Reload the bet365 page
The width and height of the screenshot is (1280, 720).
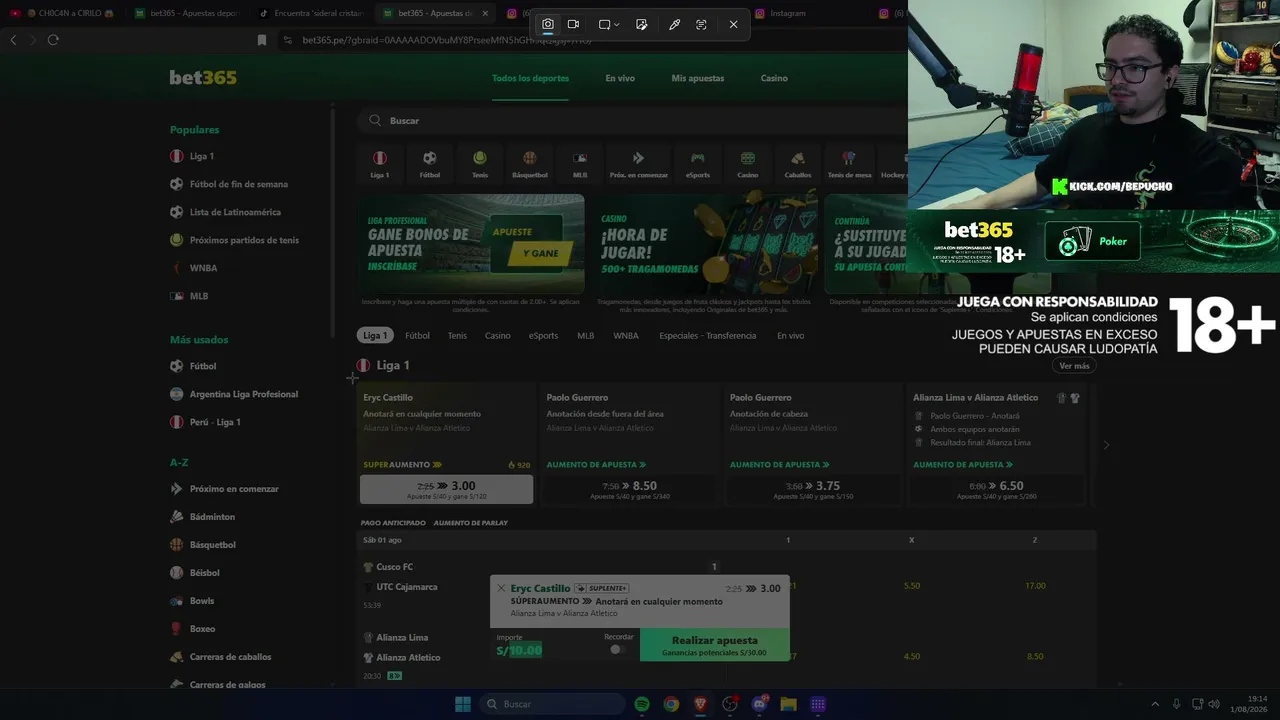53,40
